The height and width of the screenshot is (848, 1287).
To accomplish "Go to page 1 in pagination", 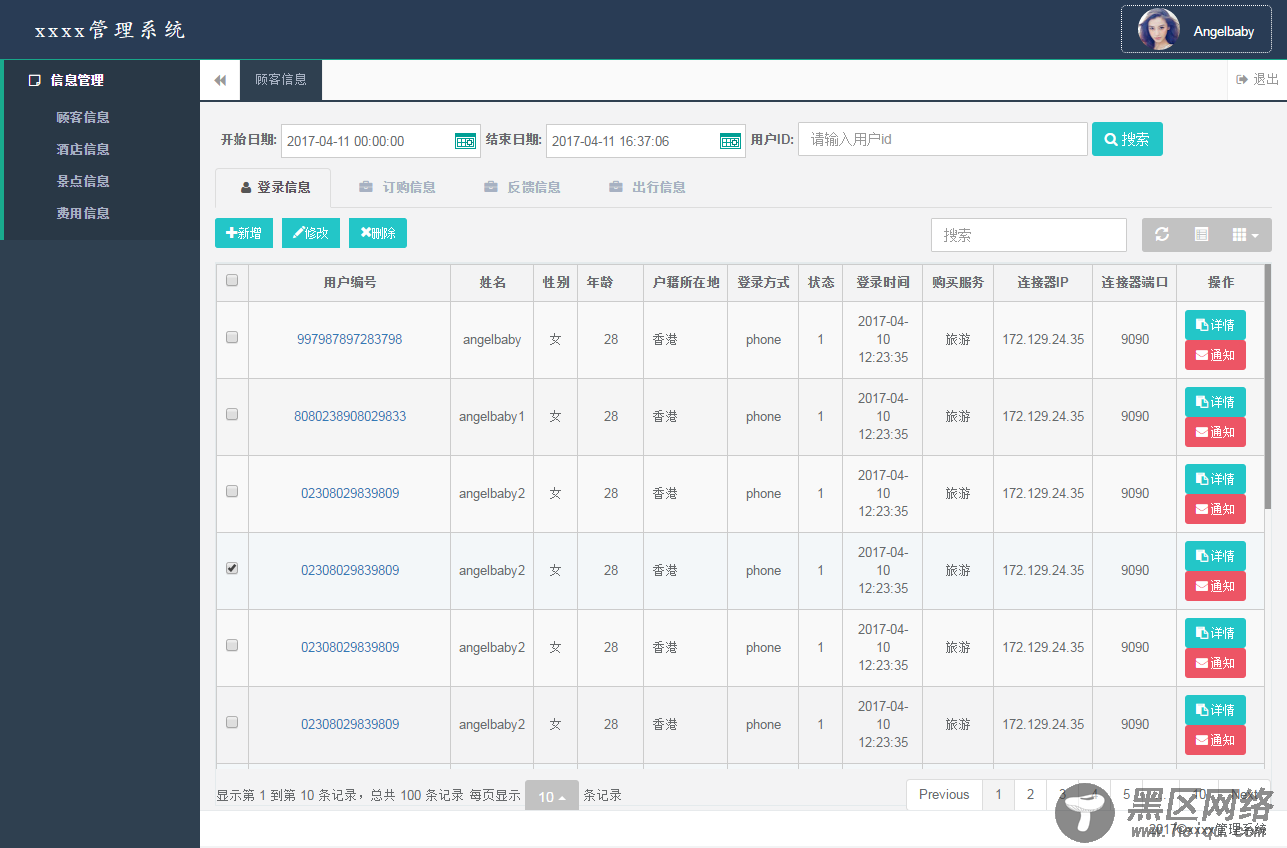I will (x=998, y=795).
